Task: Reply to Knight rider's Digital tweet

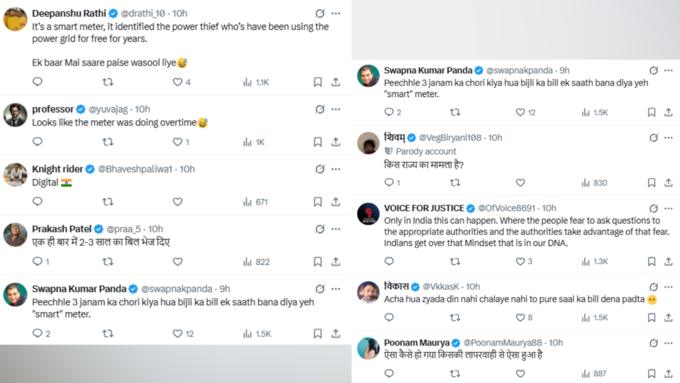Action: click(38, 202)
